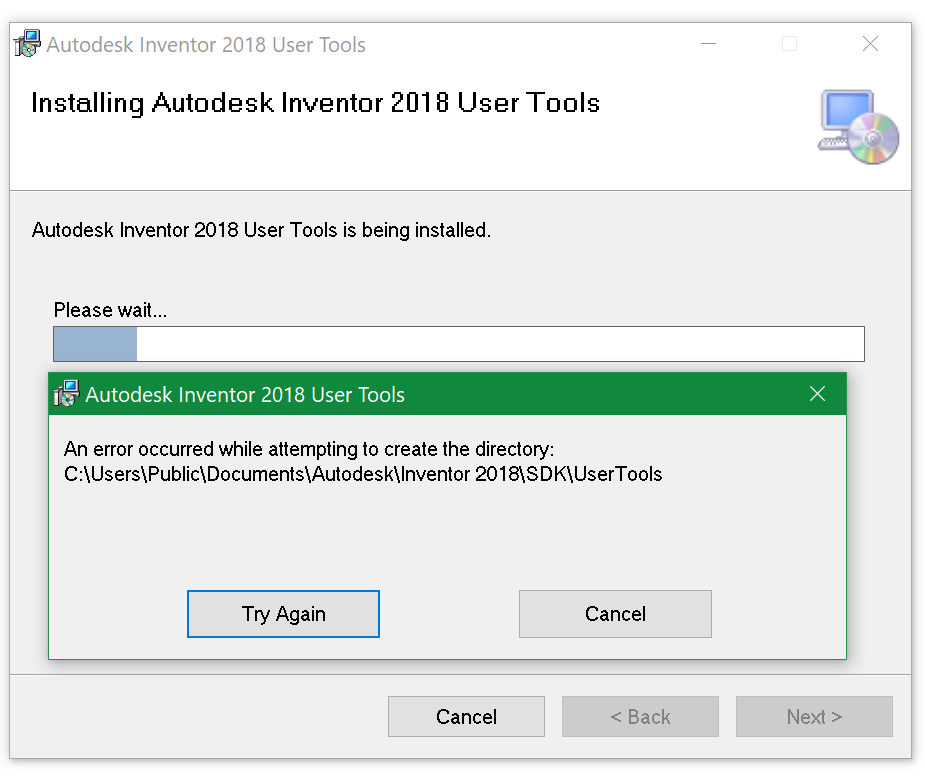The width and height of the screenshot is (925, 780).
Task: Click the main window title bar text
Action: click(206, 45)
